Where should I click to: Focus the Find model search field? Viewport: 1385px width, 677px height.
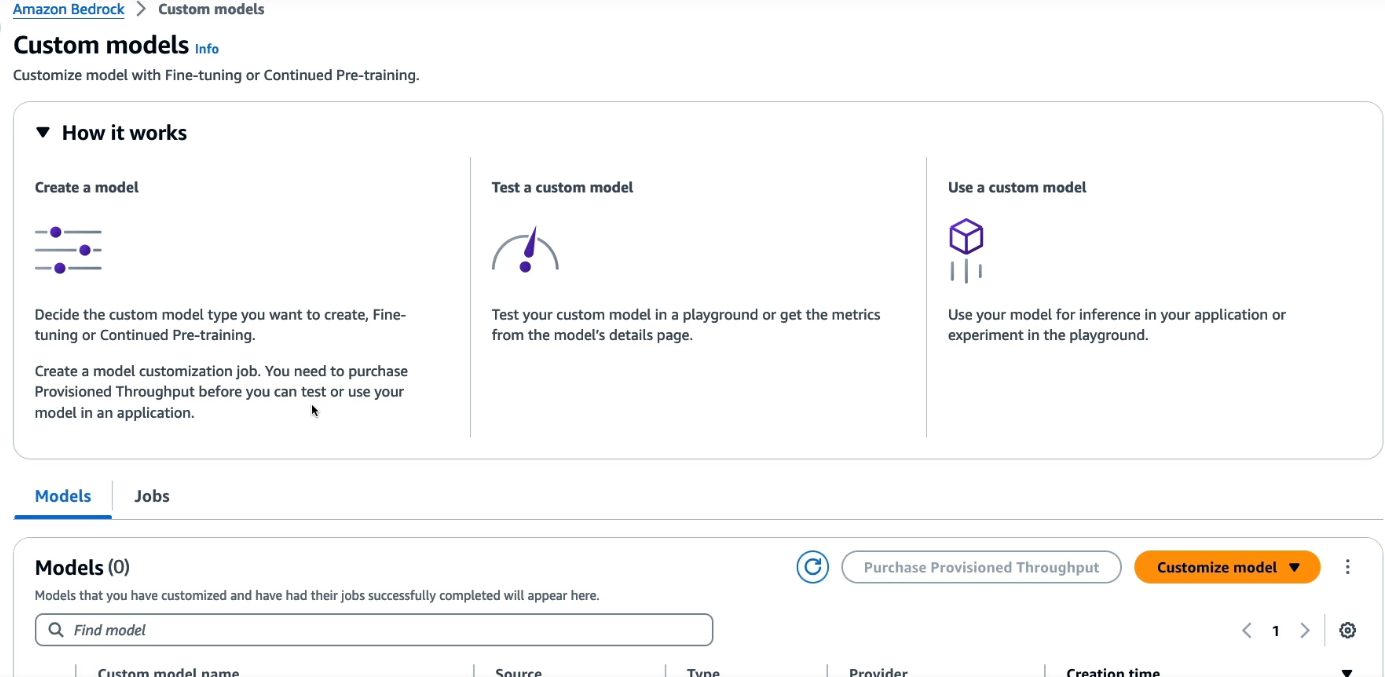(x=374, y=630)
